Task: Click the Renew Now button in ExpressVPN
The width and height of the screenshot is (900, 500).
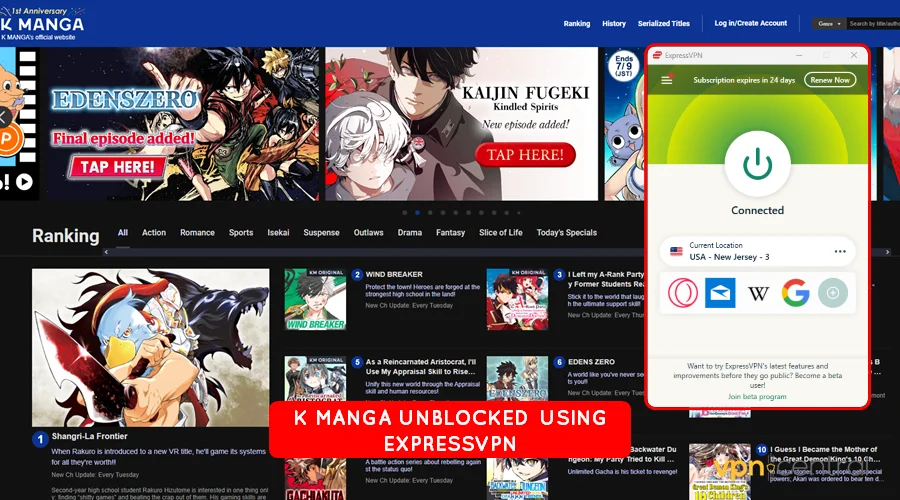Action: [830, 80]
